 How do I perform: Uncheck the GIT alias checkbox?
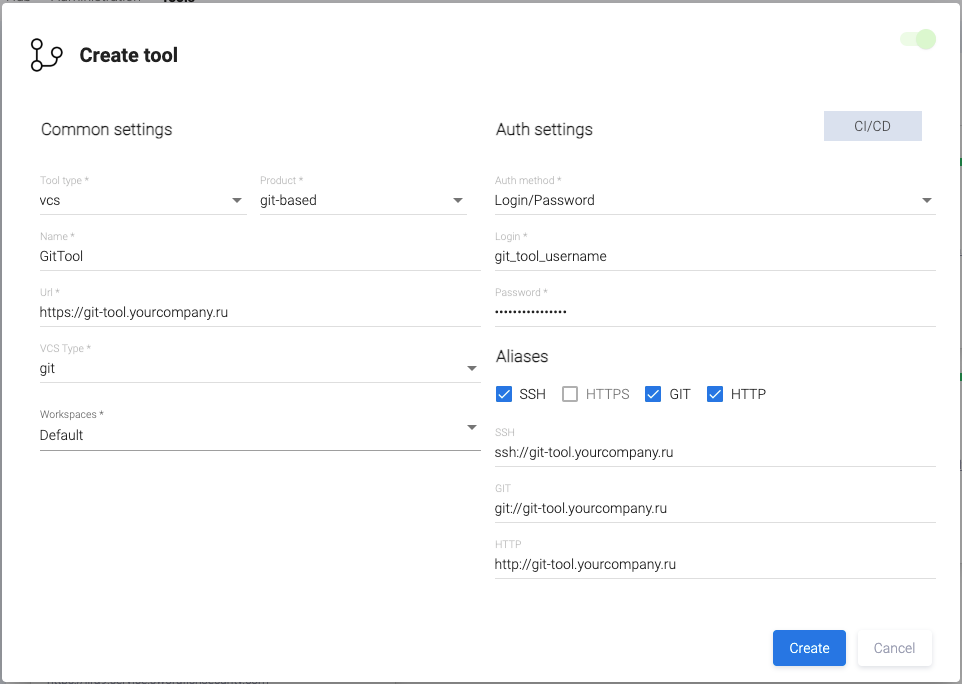(x=653, y=394)
